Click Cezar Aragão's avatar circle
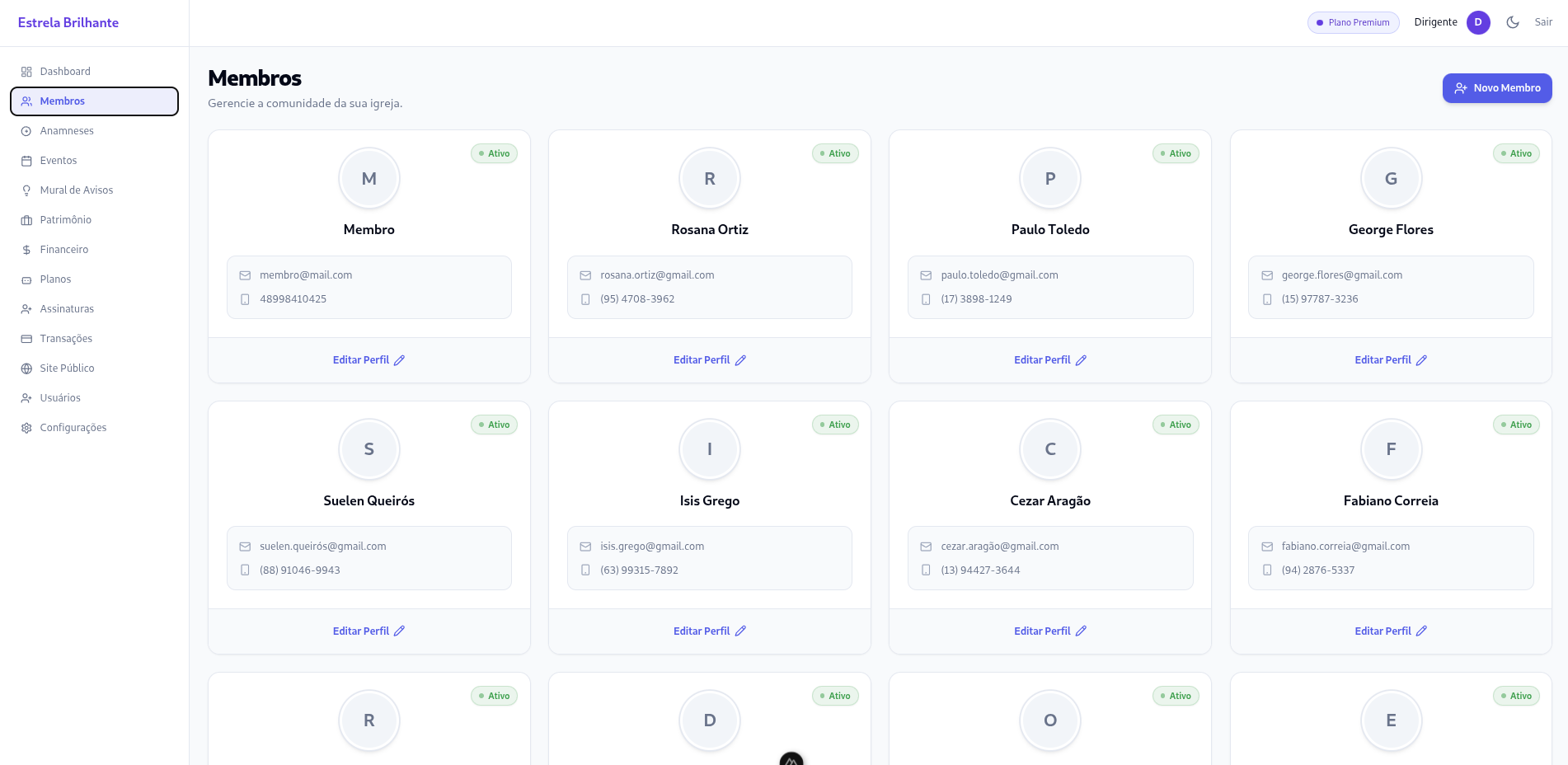The image size is (1568, 765). point(1050,449)
